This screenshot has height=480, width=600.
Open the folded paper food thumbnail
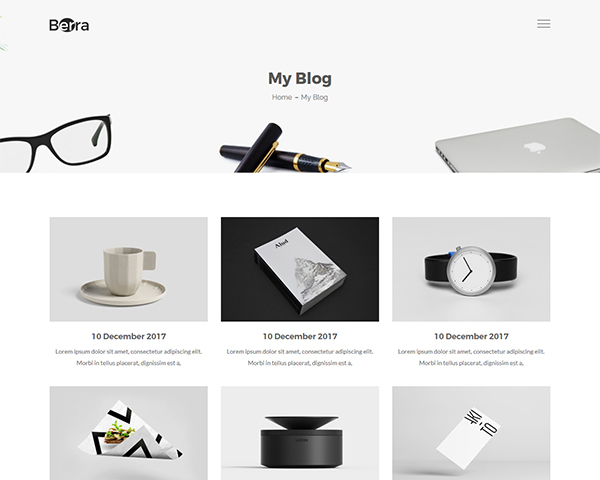pyautogui.click(x=129, y=433)
